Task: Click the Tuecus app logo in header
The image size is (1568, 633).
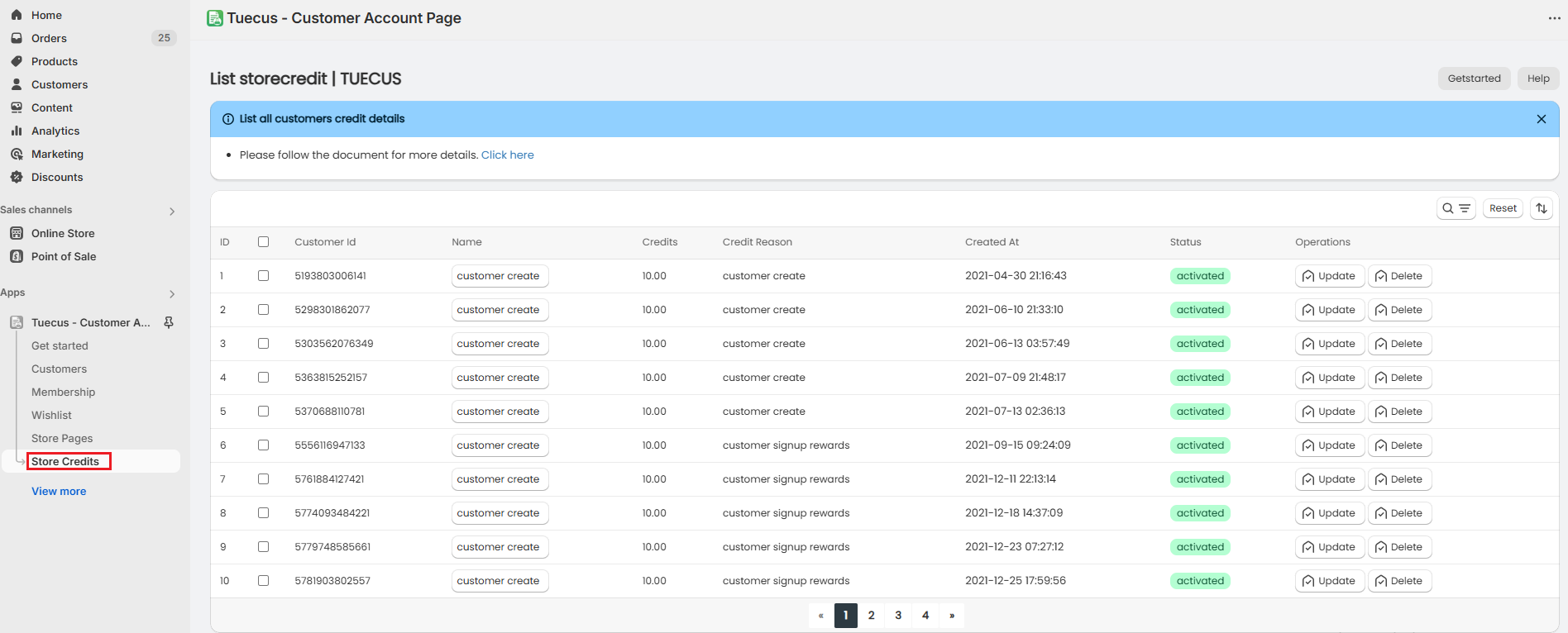Action: pyautogui.click(x=215, y=18)
